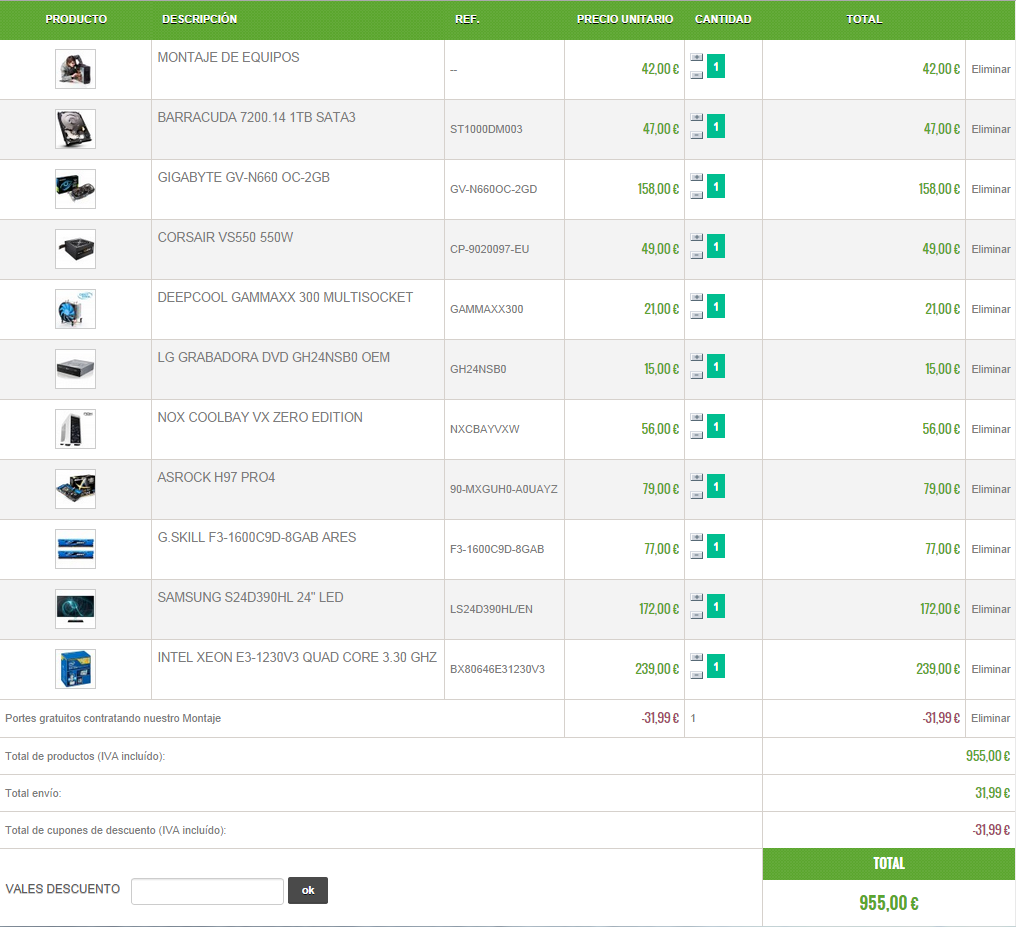Decrease quantity of NOX COOLBAY VX
Screen dimensions: 1016x927
[x=697, y=435]
